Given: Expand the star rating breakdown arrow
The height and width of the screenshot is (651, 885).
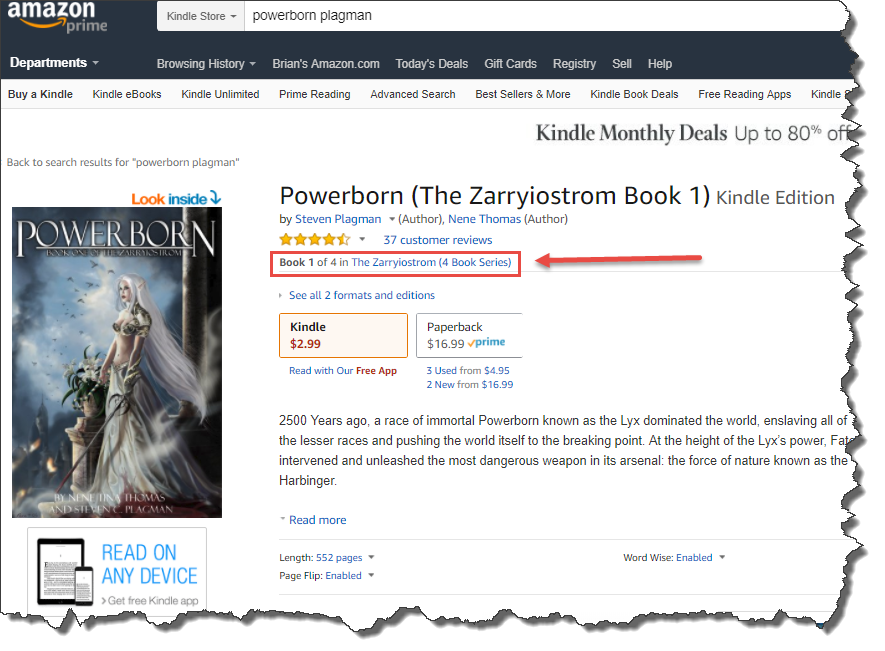Looking at the screenshot, I should [x=362, y=239].
